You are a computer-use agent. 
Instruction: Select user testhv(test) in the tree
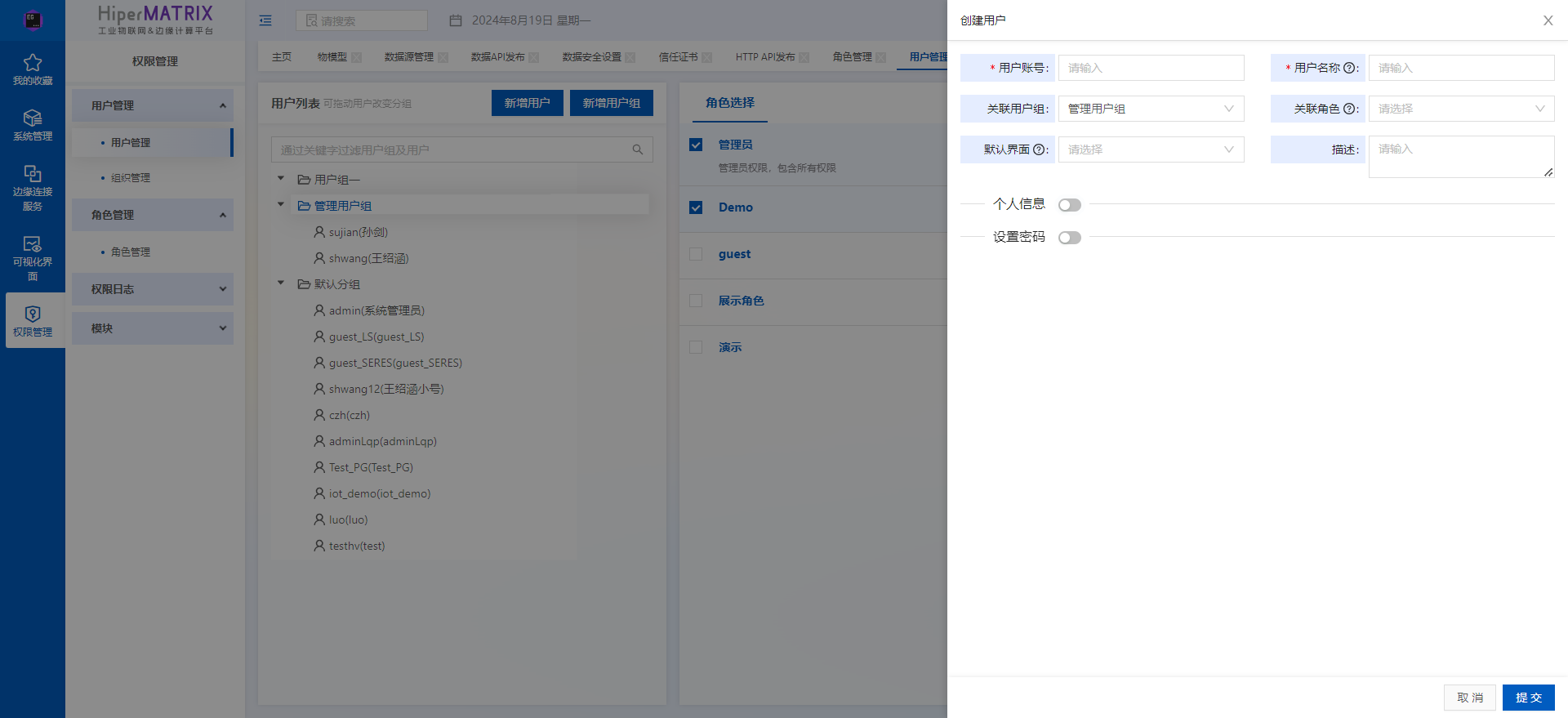357,546
